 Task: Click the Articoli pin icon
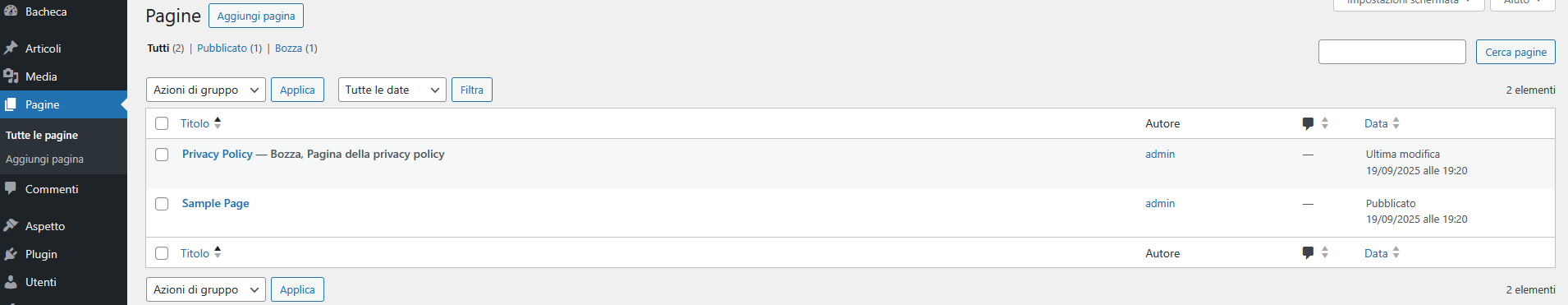11,49
